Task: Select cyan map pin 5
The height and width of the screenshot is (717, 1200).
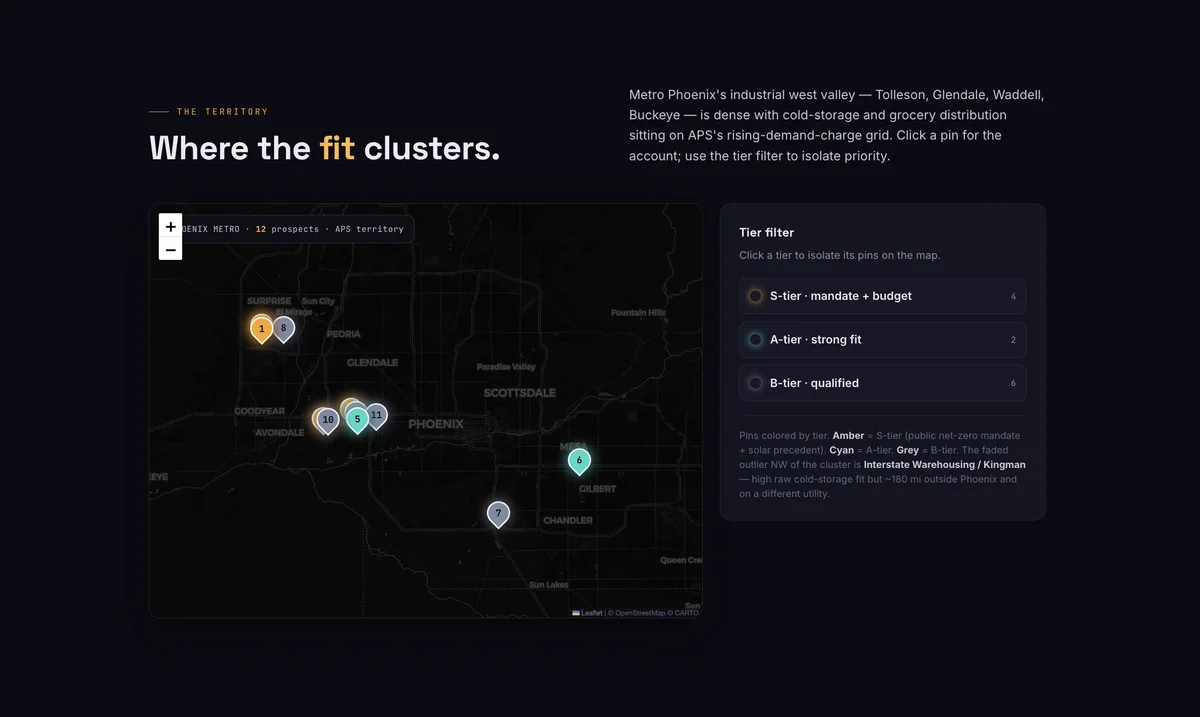Action: (357, 420)
